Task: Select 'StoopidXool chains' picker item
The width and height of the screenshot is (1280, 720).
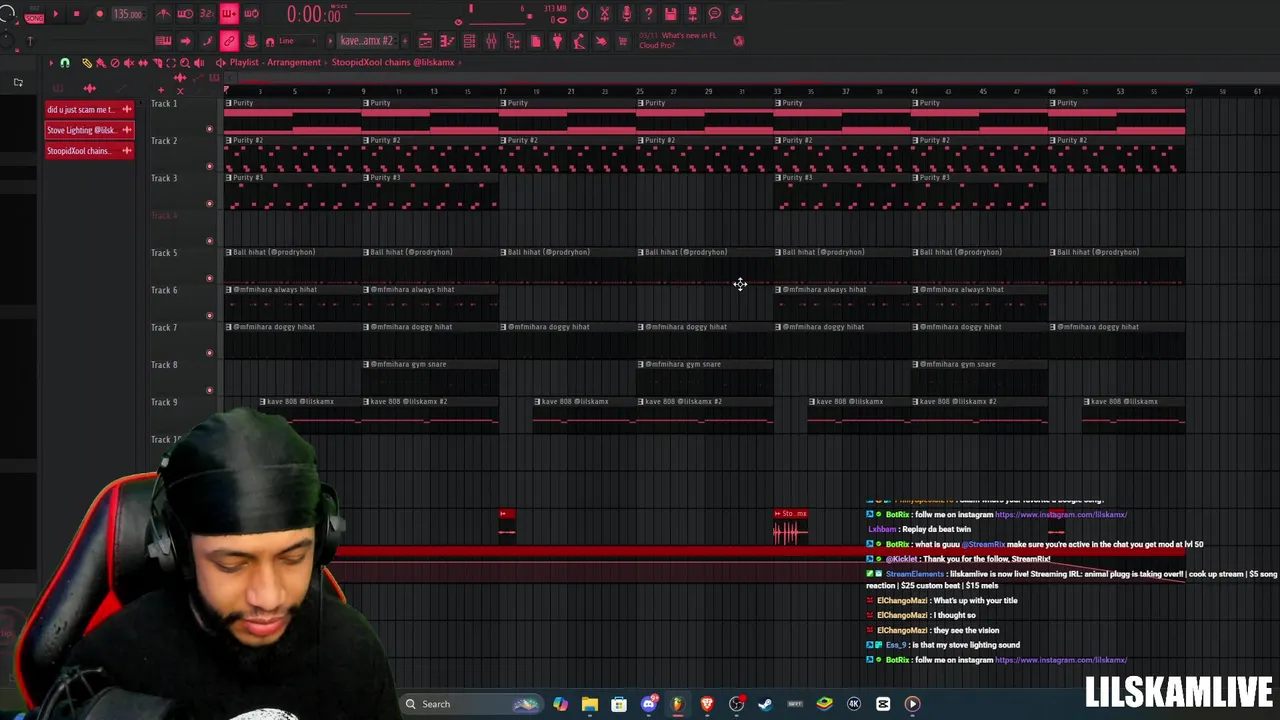Action: click(x=89, y=151)
